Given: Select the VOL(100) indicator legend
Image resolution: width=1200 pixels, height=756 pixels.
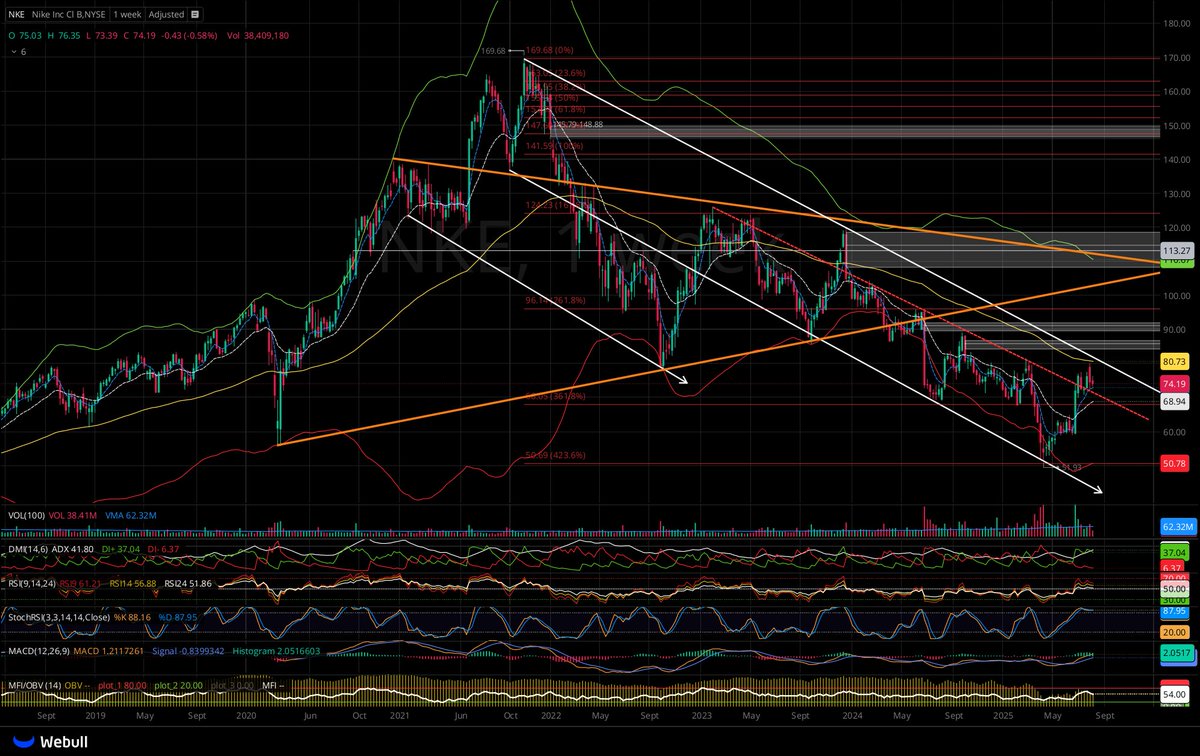Looking at the screenshot, I should click(x=25, y=515).
